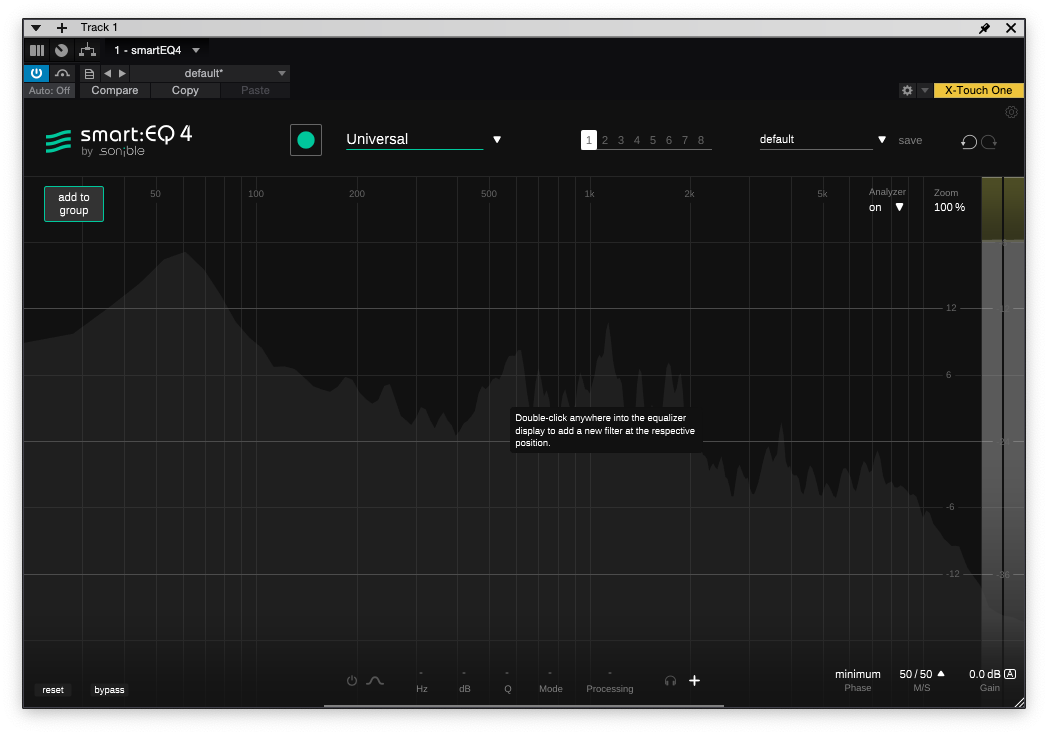
Task: Click the dB gain field of filter
Action: (465, 681)
